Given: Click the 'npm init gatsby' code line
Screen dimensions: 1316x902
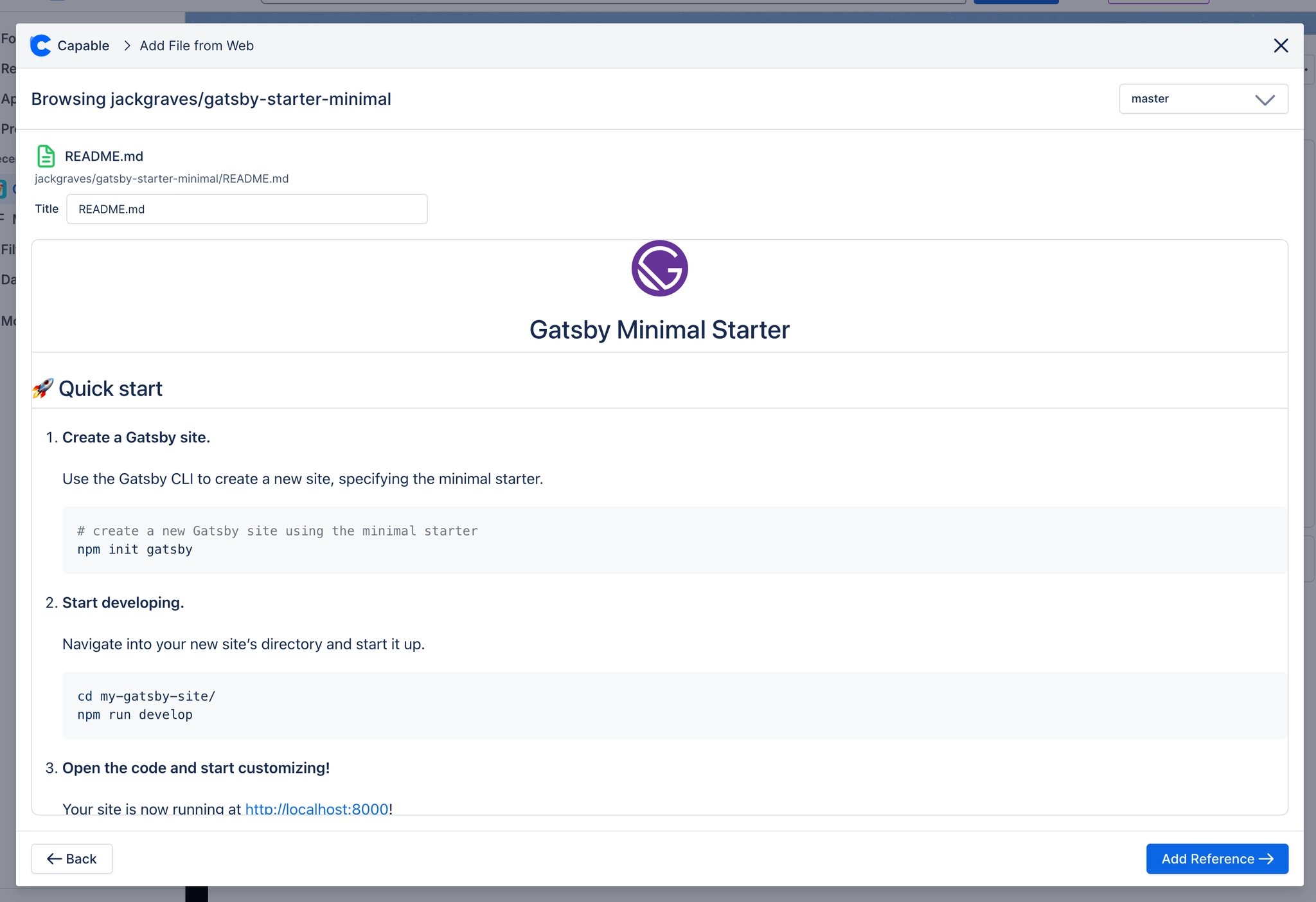Looking at the screenshot, I should coord(135,550).
